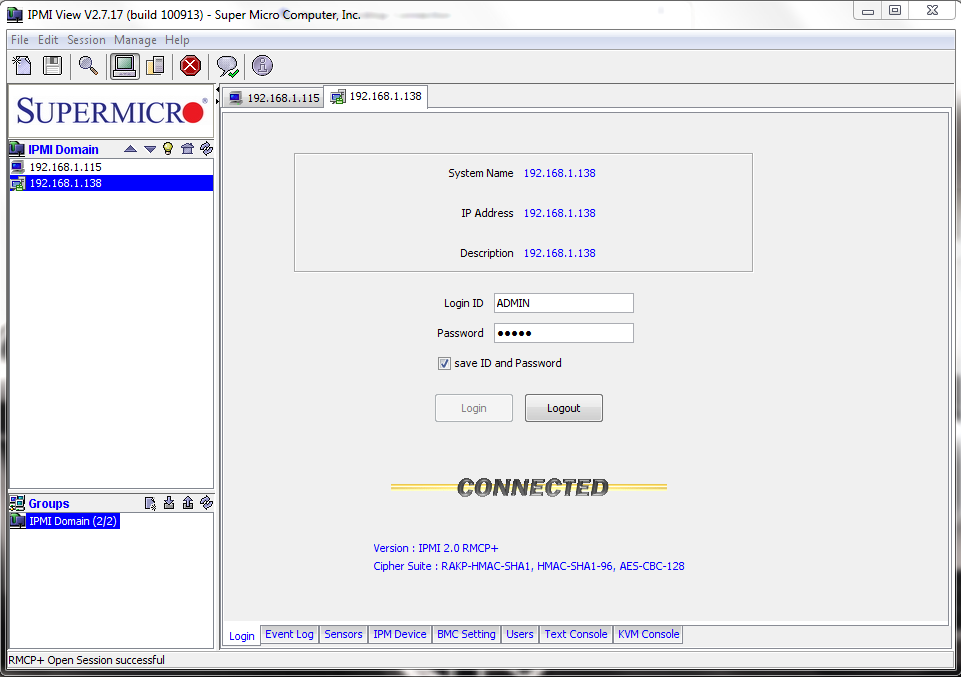Viewport: 961px width, 677px height.
Task: Click the computers icon beside Groups title
Action: pos(17,503)
